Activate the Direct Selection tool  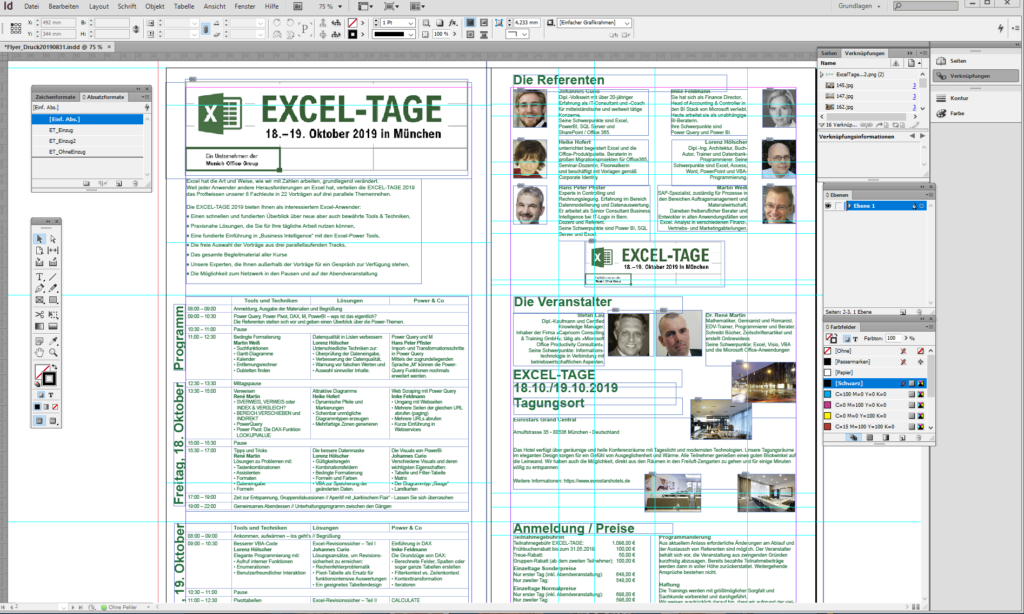52,239
